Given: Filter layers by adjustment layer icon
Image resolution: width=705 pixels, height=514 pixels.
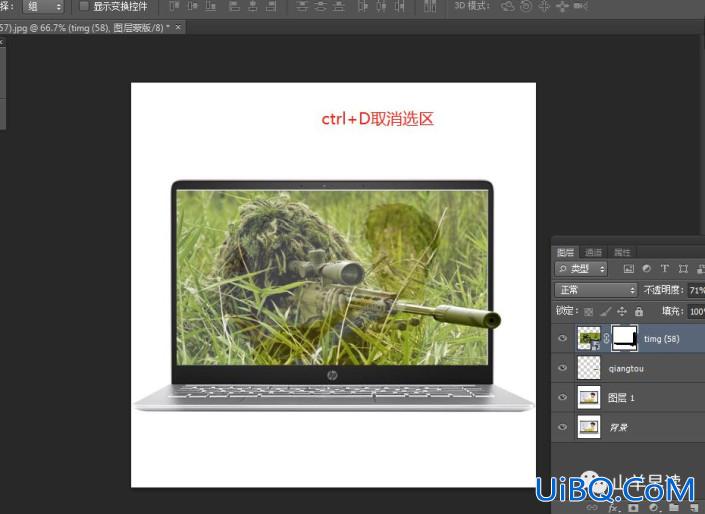Looking at the screenshot, I should (x=647, y=269).
